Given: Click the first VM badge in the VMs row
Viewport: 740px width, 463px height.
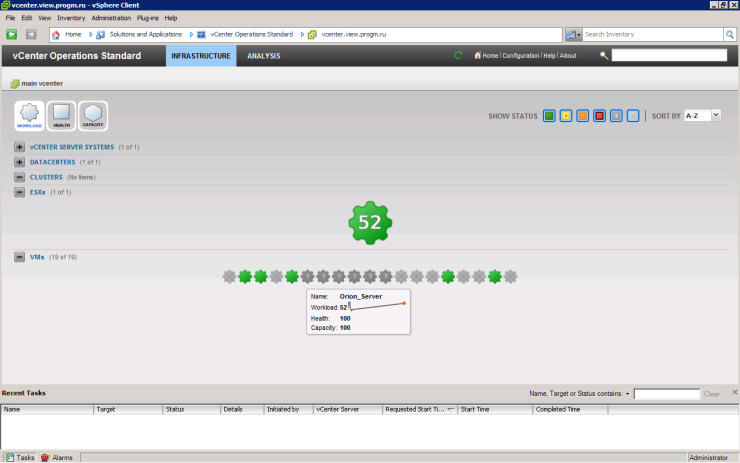Looking at the screenshot, I should point(229,277).
